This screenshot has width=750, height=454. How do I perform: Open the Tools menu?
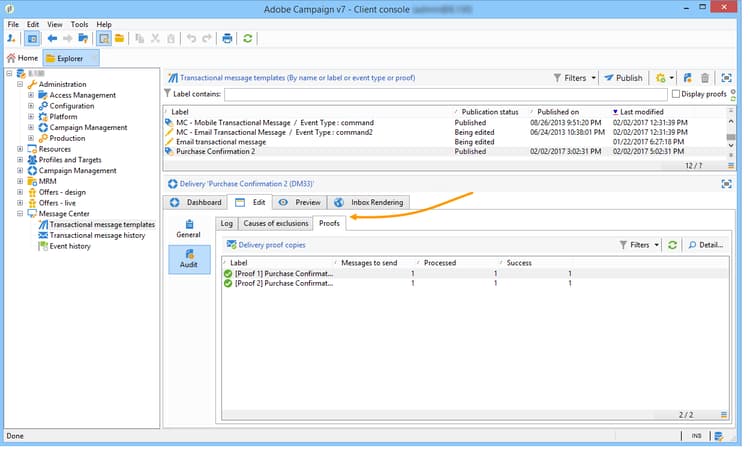(79, 24)
